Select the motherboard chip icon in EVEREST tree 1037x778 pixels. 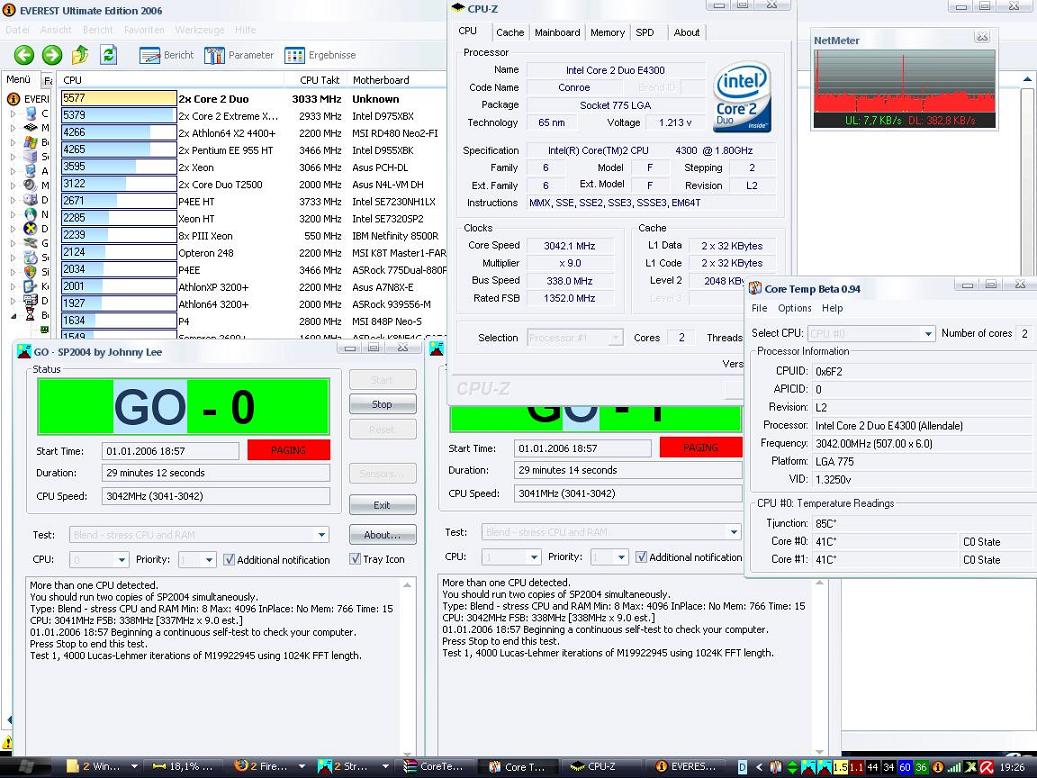[30, 128]
